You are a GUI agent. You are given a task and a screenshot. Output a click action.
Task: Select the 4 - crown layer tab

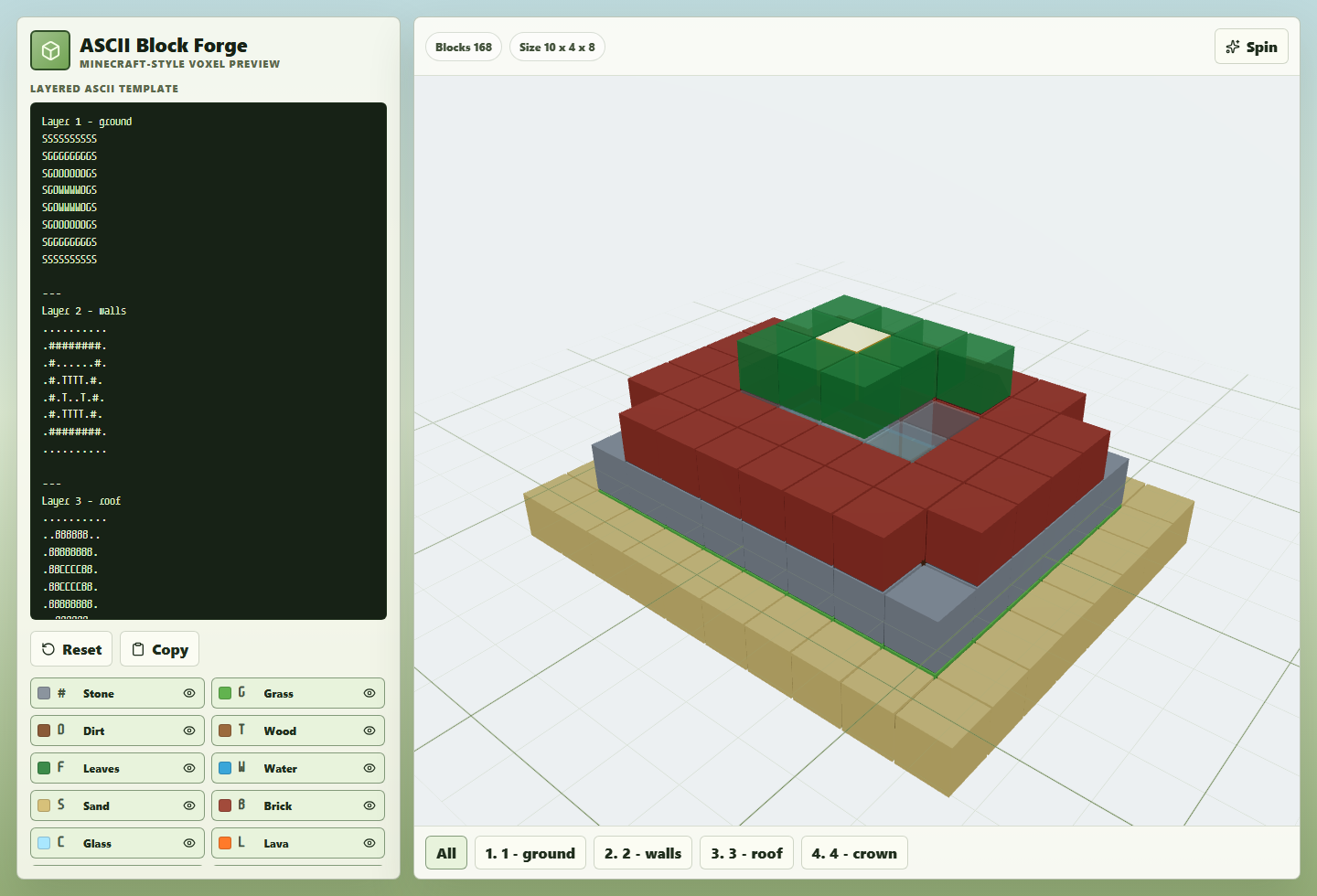point(854,853)
